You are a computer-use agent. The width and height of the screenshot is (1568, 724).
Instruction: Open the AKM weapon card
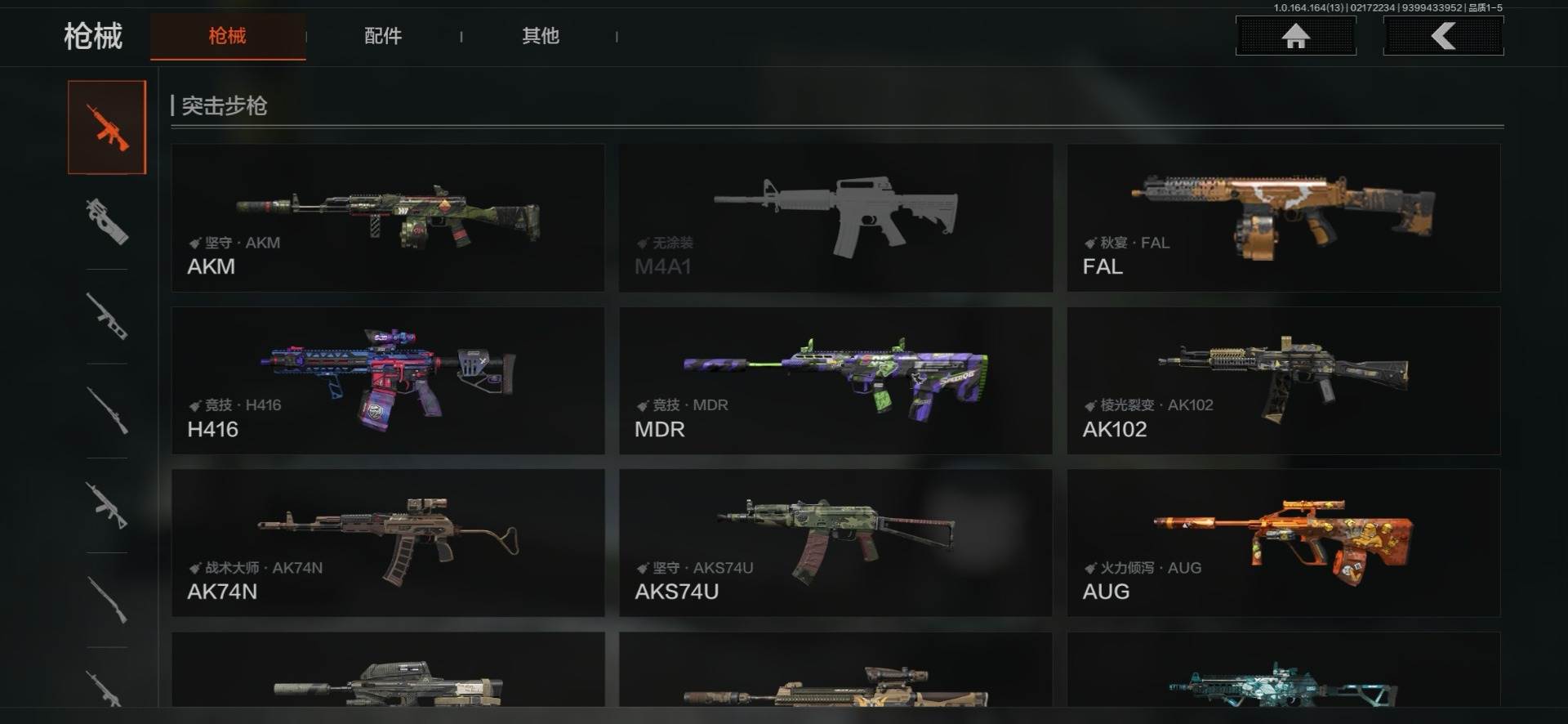point(388,218)
